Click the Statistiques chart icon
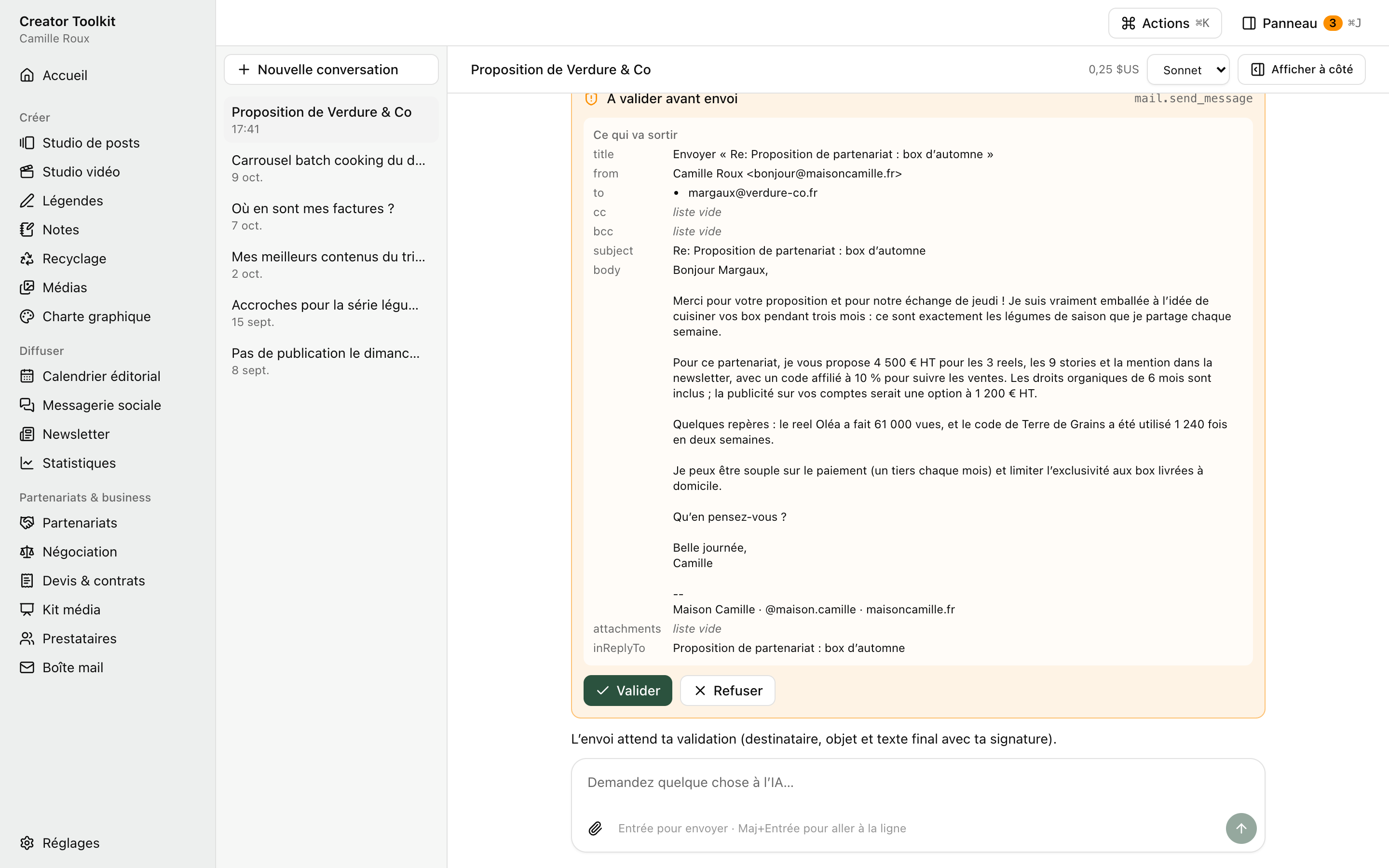The image size is (1389, 868). click(x=27, y=463)
